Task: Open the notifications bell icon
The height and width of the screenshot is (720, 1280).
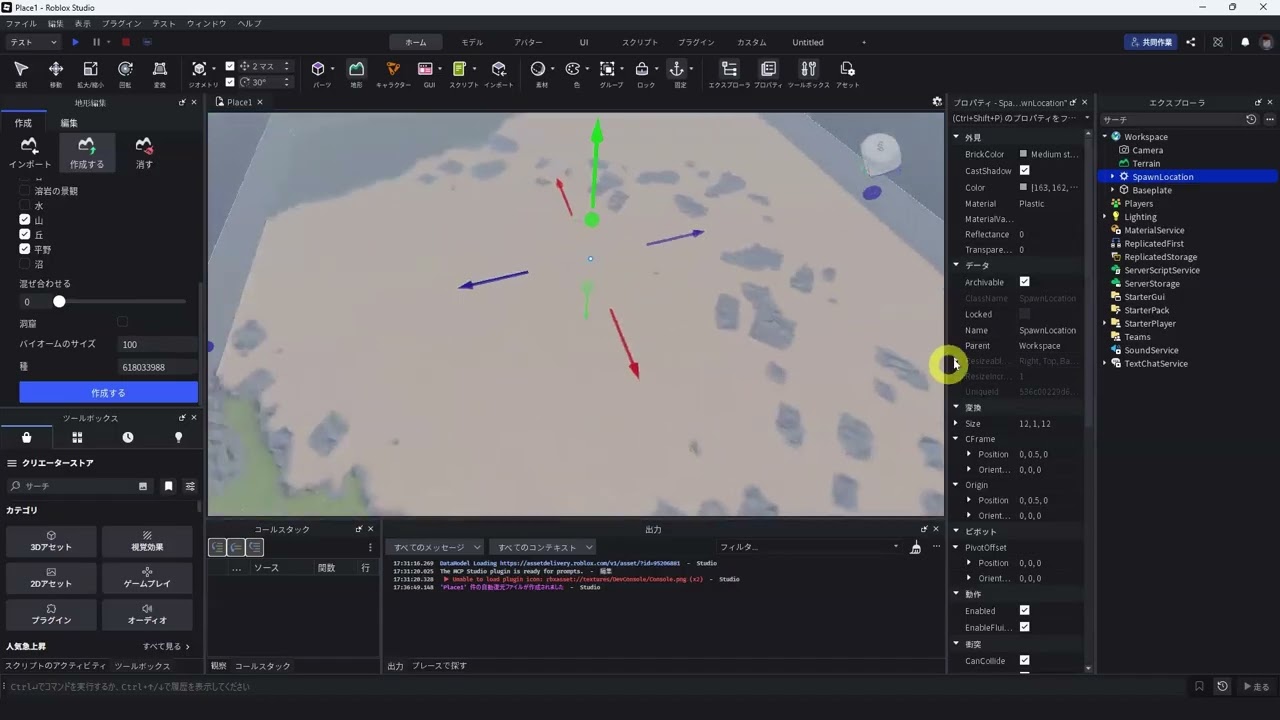Action: point(1245,42)
